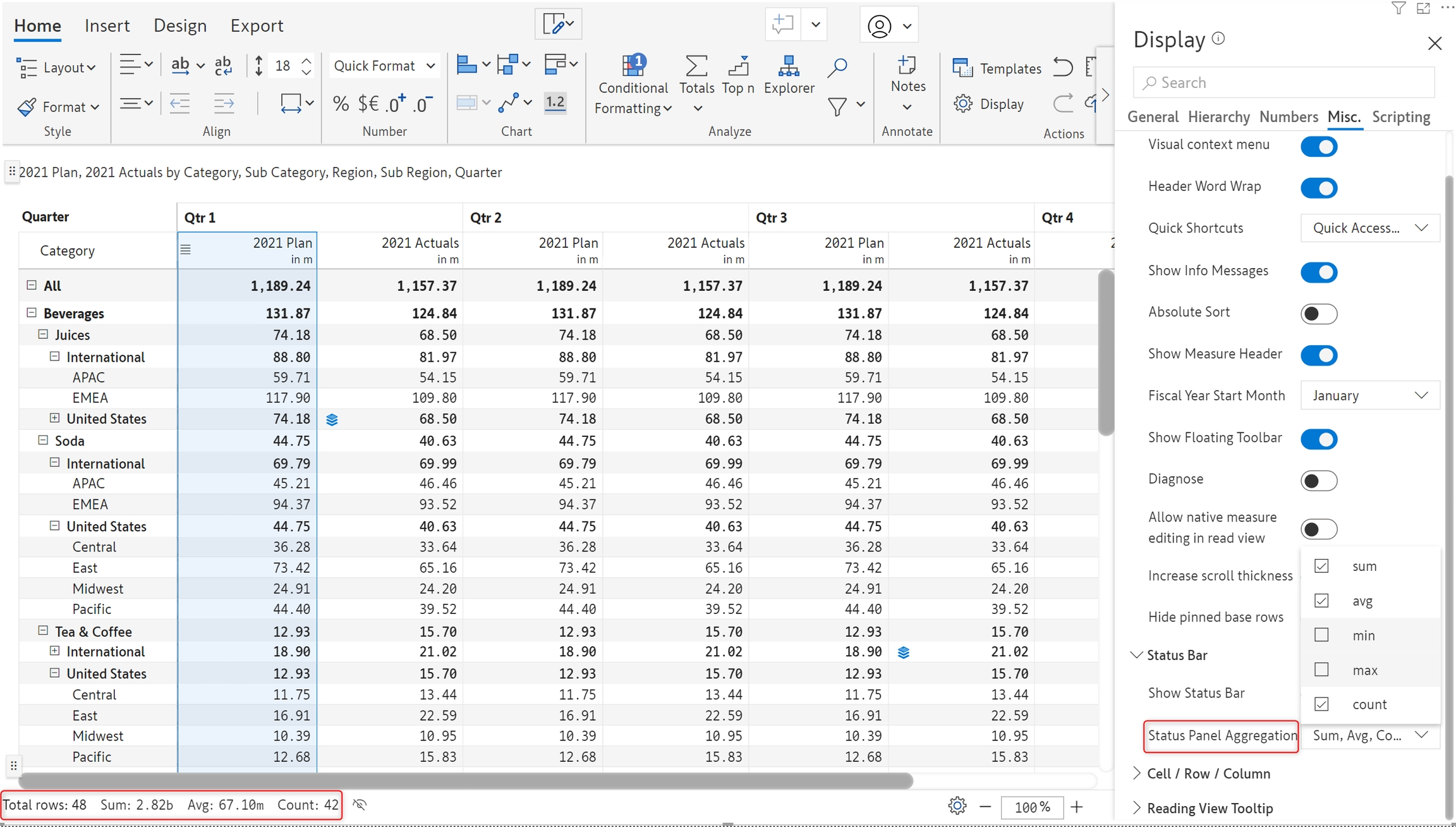Viewport: 1456px width, 827px height.
Task: Open the Top n tool
Action: (x=737, y=66)
